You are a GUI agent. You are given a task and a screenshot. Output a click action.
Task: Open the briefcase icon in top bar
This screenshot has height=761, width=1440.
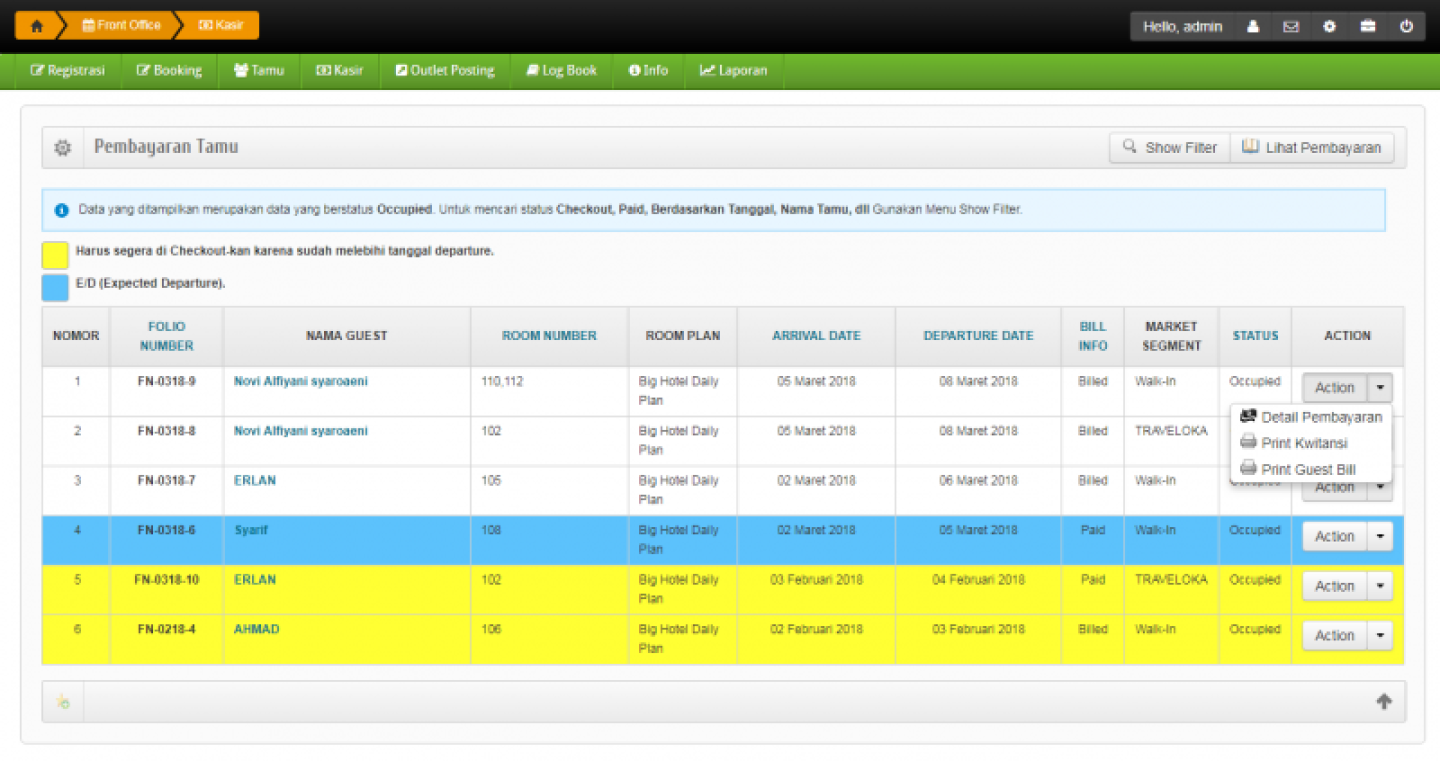coord(1367,27)
